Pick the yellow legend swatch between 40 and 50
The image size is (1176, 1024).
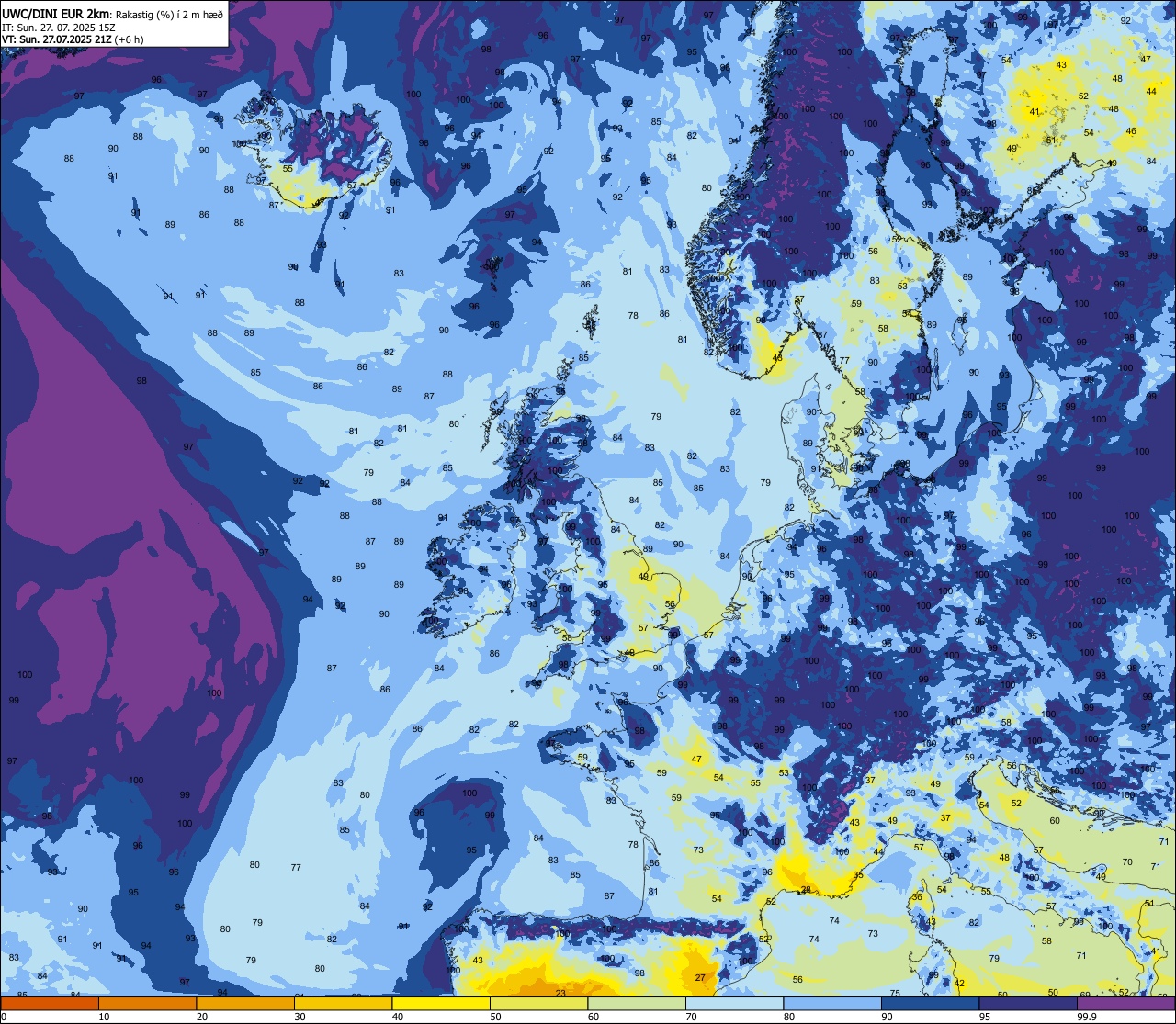click(x=441, y=1003)
